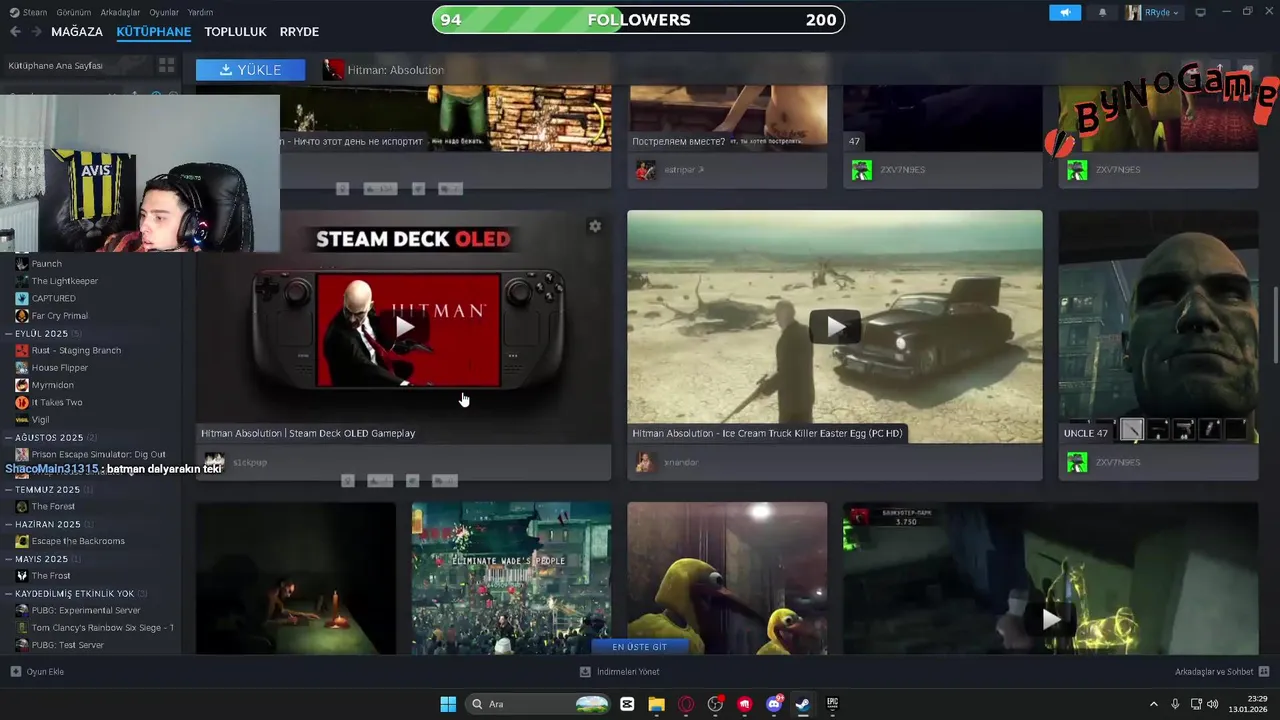Click the Hitman: Absolution game icon in header
This screenshot has height=720, width=1280.
(x=333, y=70)
